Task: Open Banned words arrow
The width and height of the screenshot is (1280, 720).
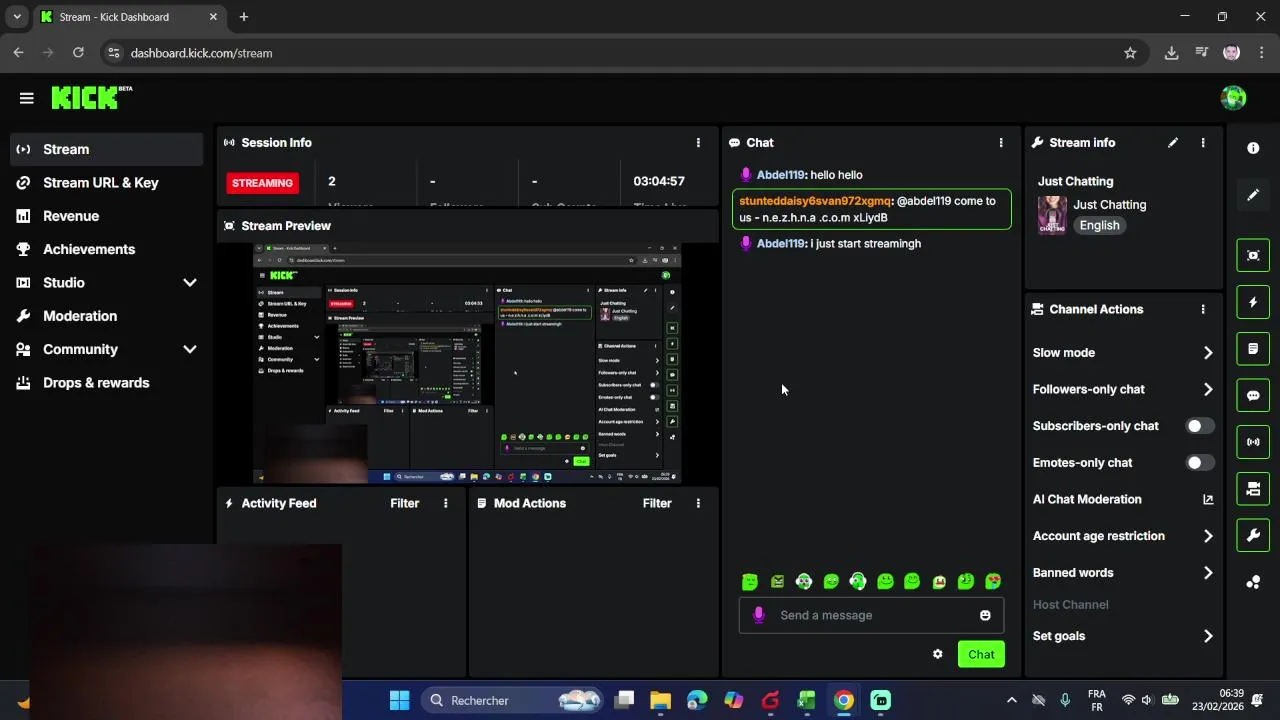Action: click(x=1208, y=573)
